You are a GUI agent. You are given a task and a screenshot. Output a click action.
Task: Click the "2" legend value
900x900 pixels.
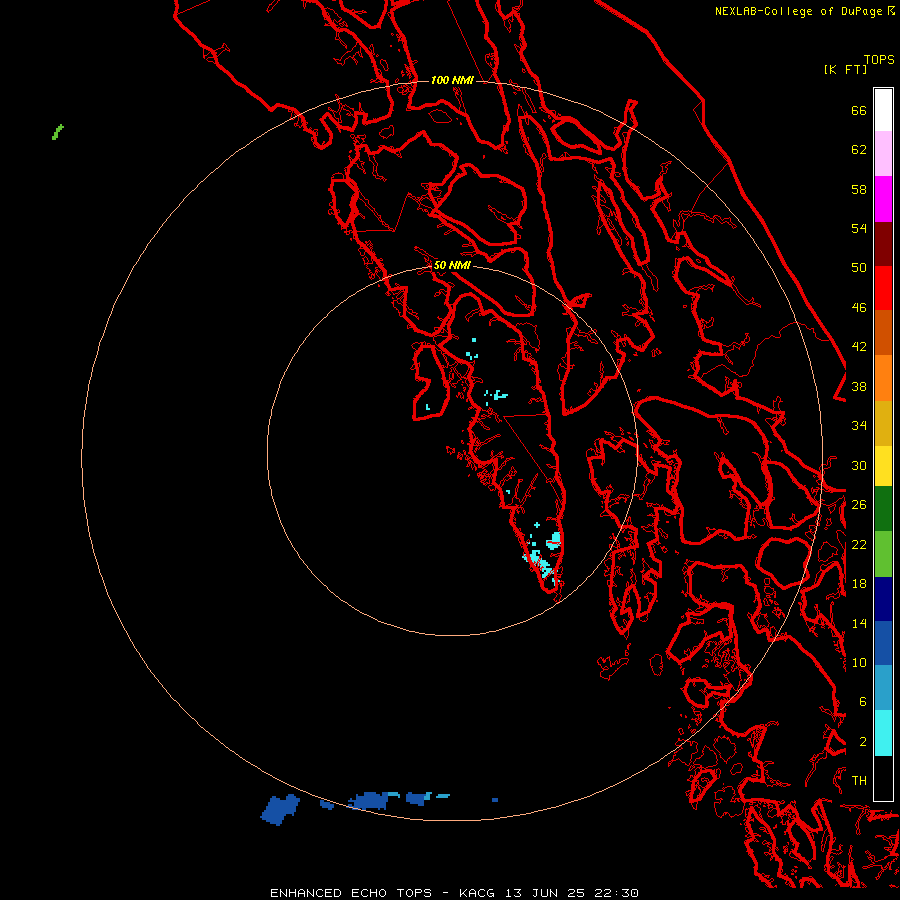tap(862, 742)
